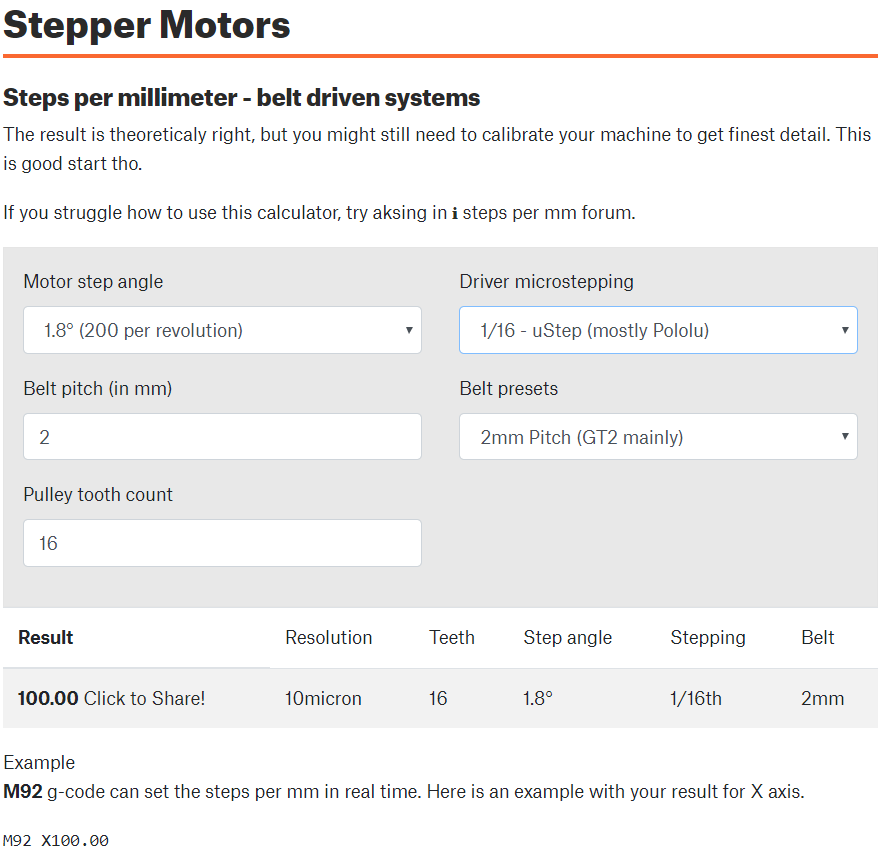Open the Belt presets dropdown
The height and width of the screenshot is (863, 882).
click(658, 437)
